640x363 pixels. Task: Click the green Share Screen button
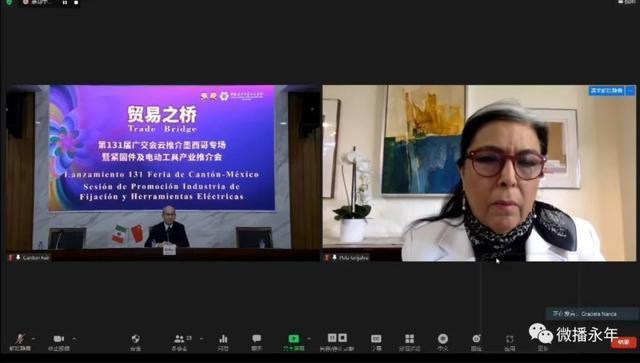tap(294, 342)
